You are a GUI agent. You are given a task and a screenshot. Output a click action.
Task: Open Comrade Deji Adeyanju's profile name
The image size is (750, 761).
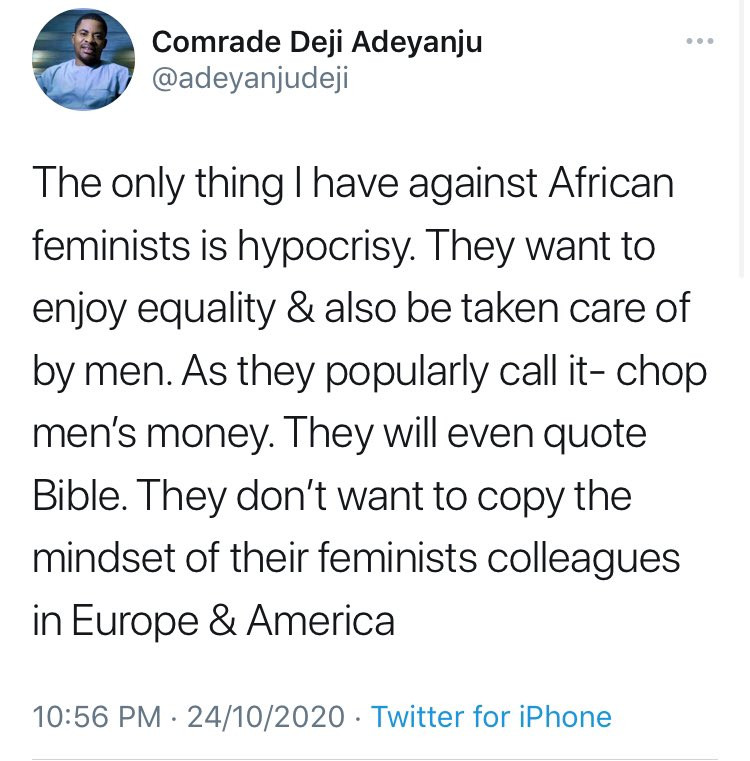pos(316,42)
